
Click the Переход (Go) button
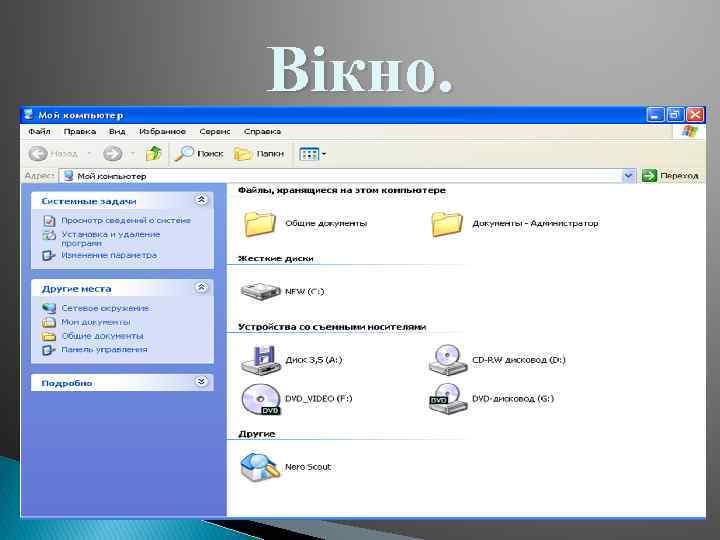(670, 175)
